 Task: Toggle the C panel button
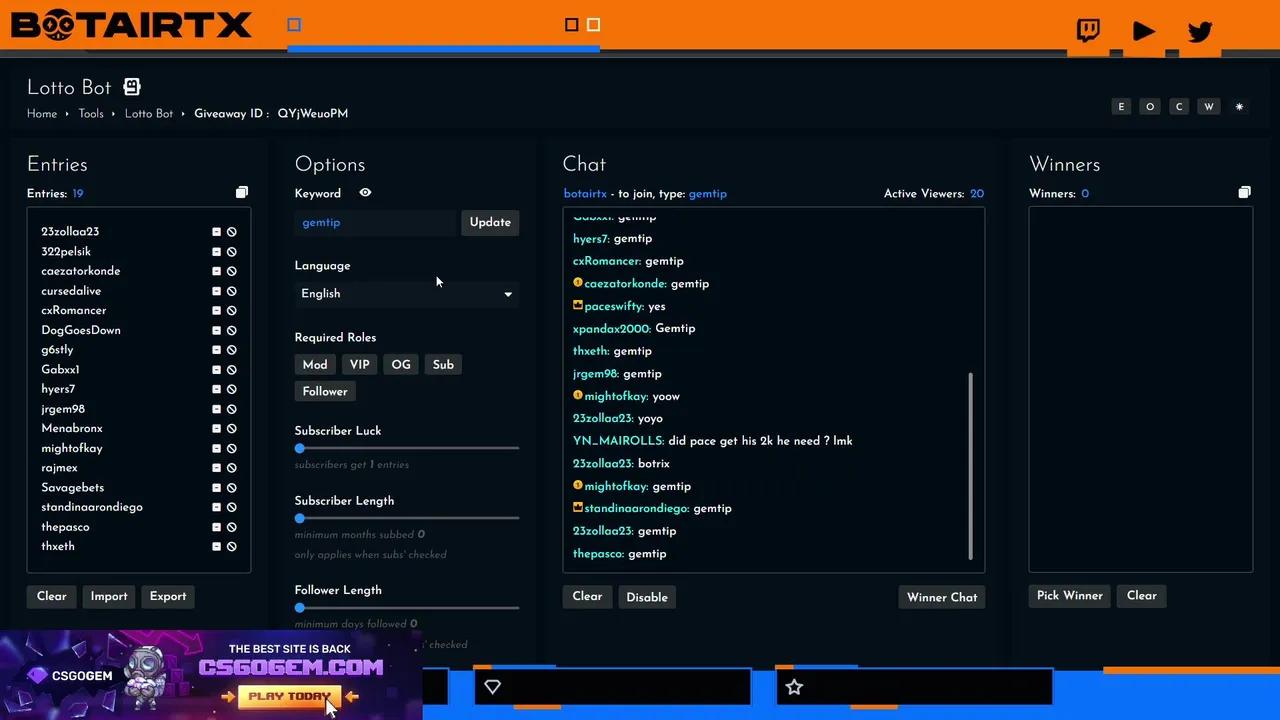pos(1179,107)
